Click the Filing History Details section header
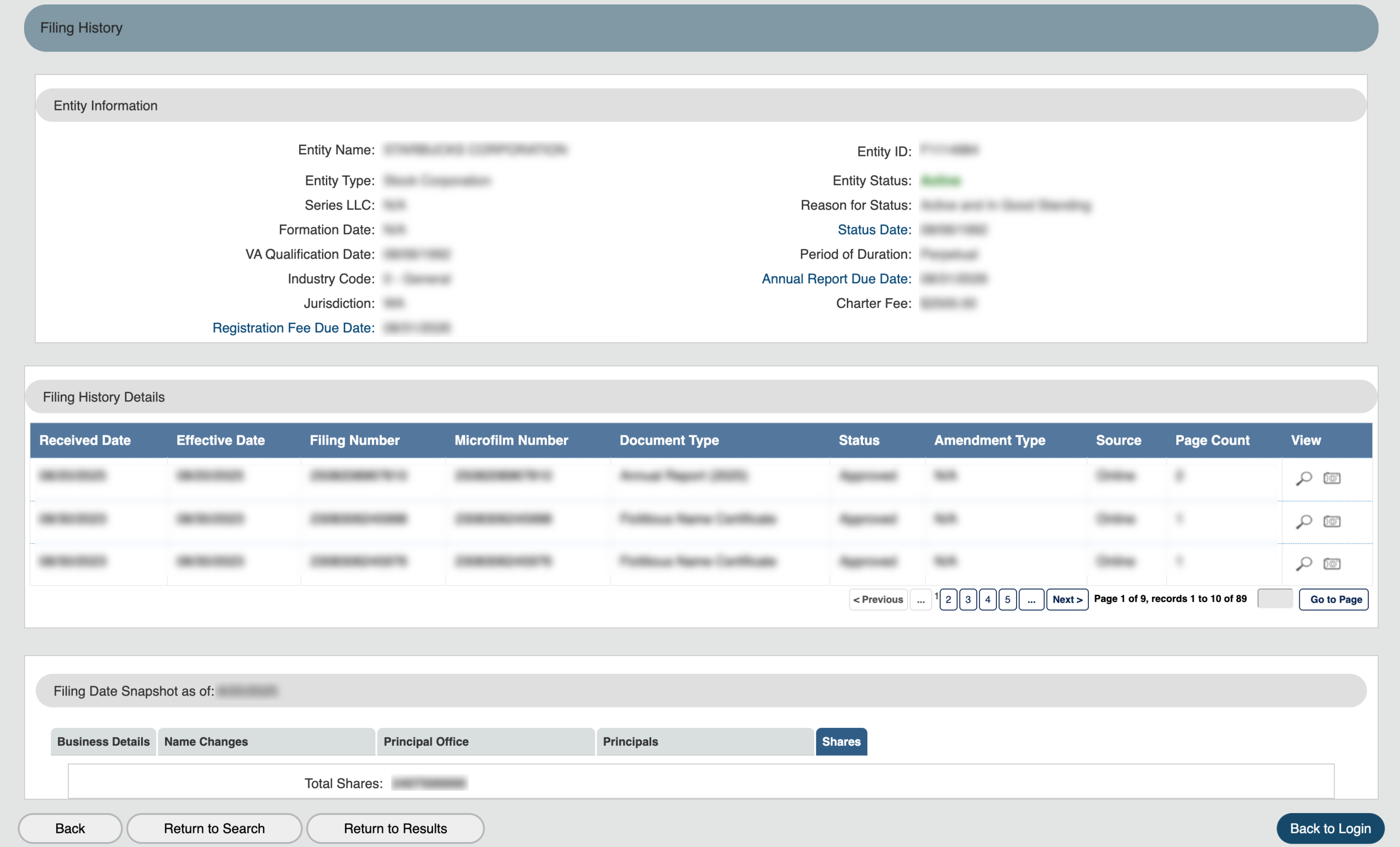The image size is (1400, 847). pyautogui.click(x=701, y=396)
